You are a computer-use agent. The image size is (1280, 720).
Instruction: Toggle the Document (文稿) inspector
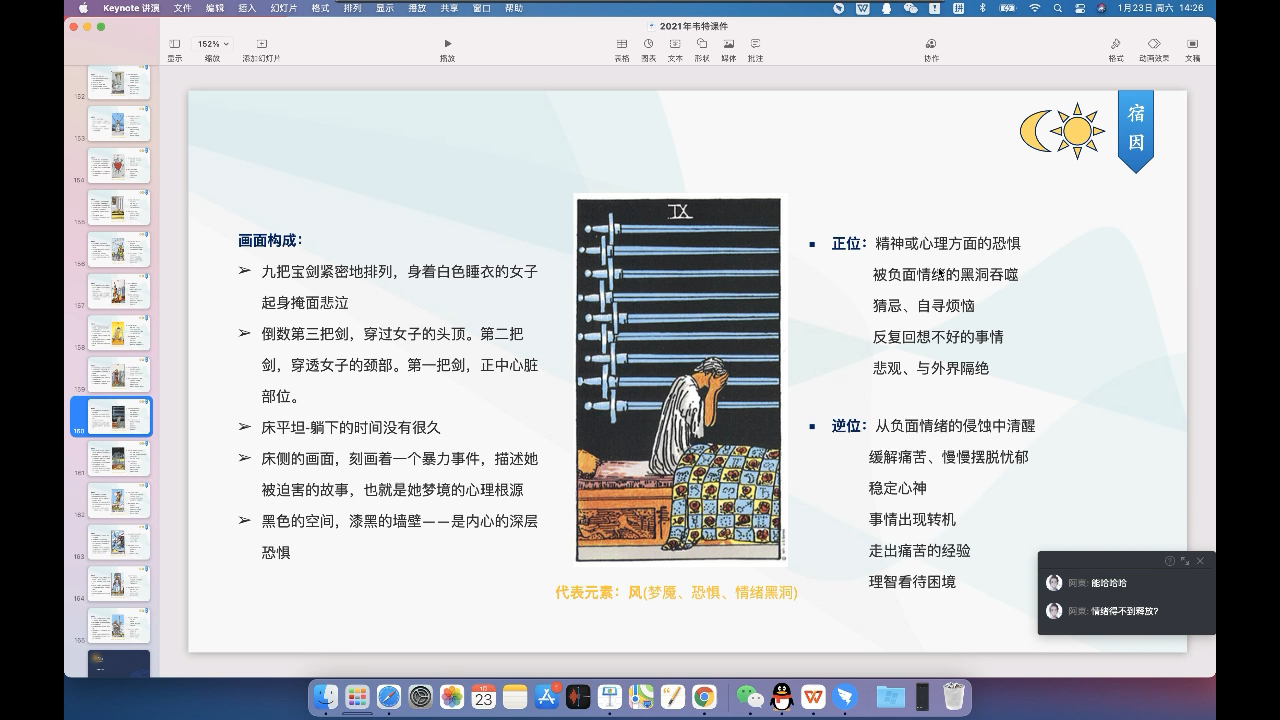click(1192, 50)
